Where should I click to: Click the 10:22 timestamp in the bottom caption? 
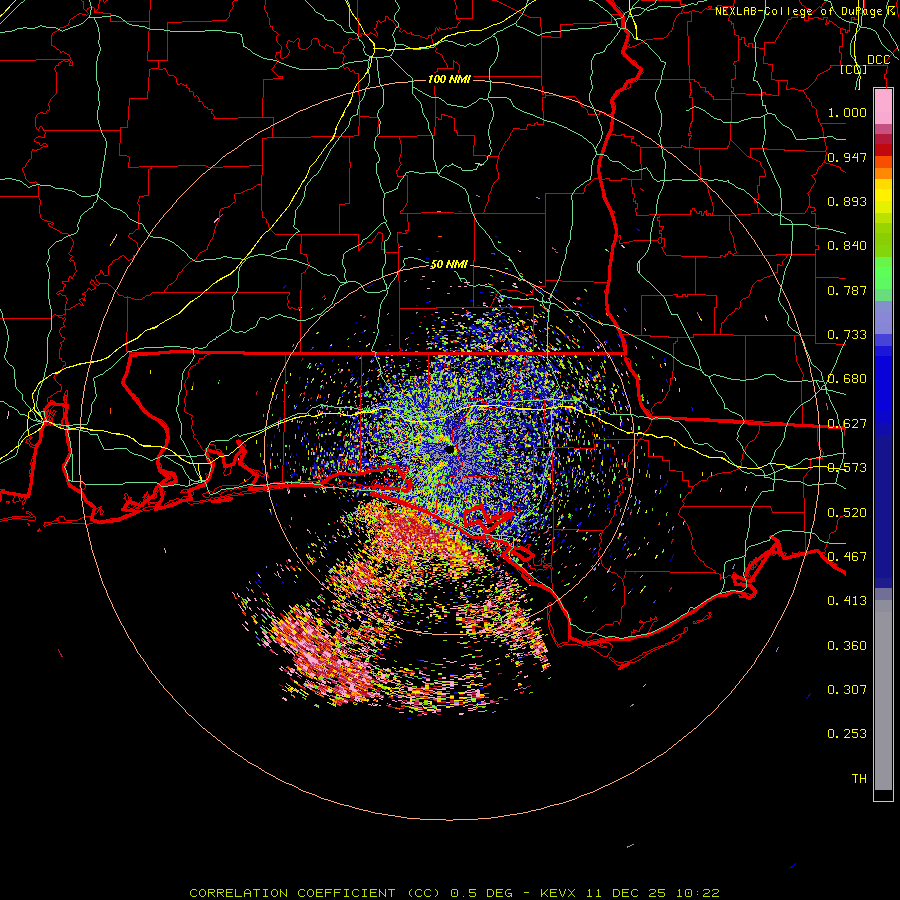(x=697, y=893)
